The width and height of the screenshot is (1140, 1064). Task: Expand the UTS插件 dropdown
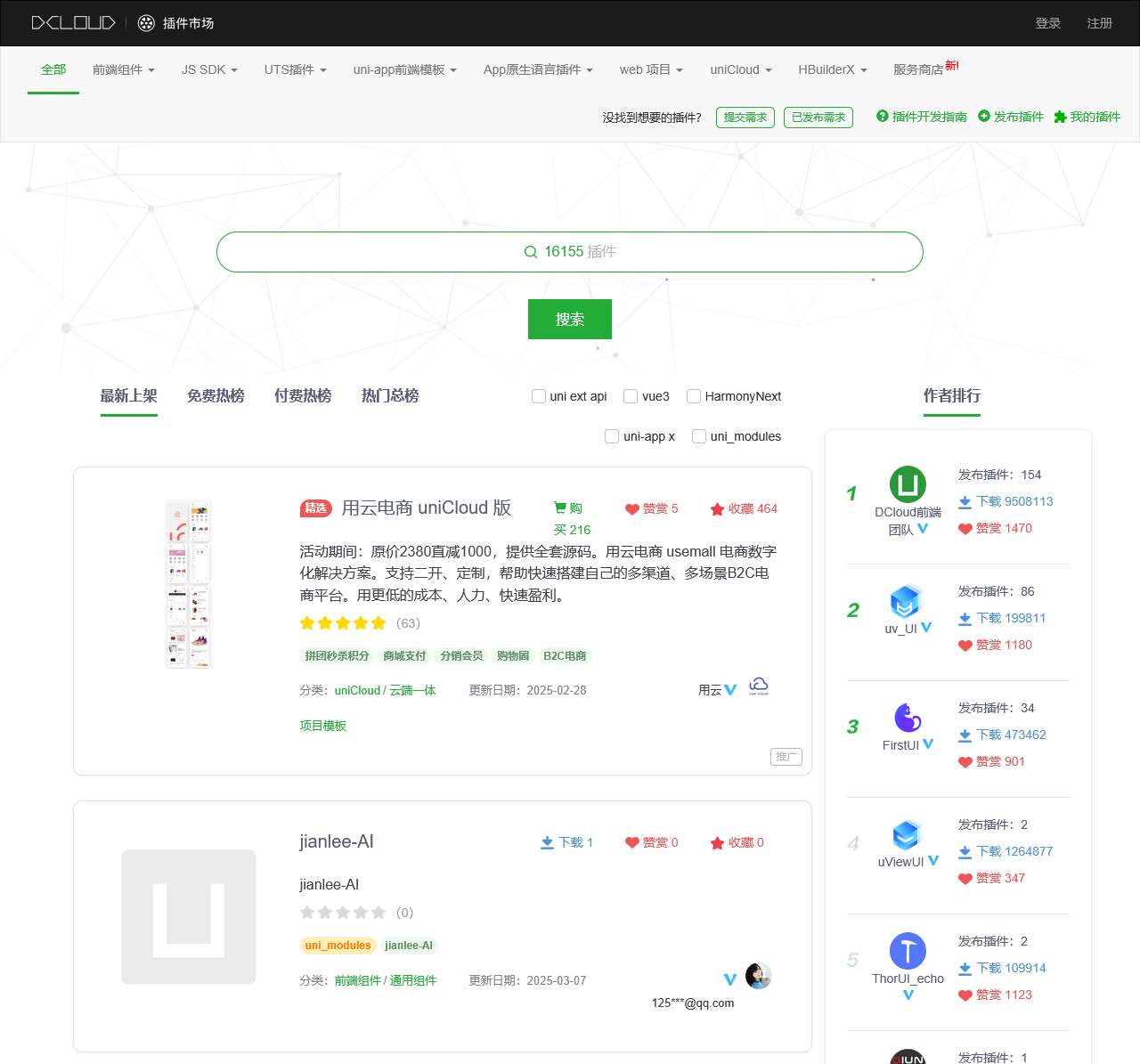click(x=296, y=69)
